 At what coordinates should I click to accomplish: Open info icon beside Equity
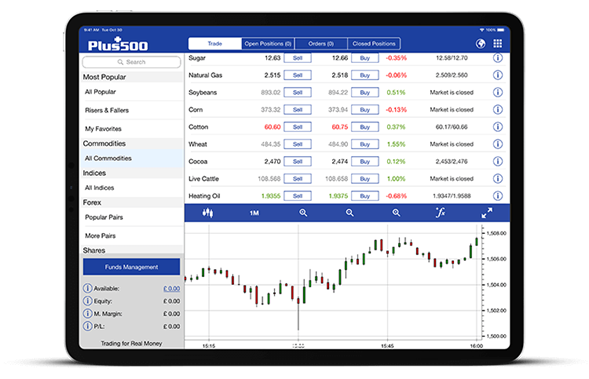87,301
